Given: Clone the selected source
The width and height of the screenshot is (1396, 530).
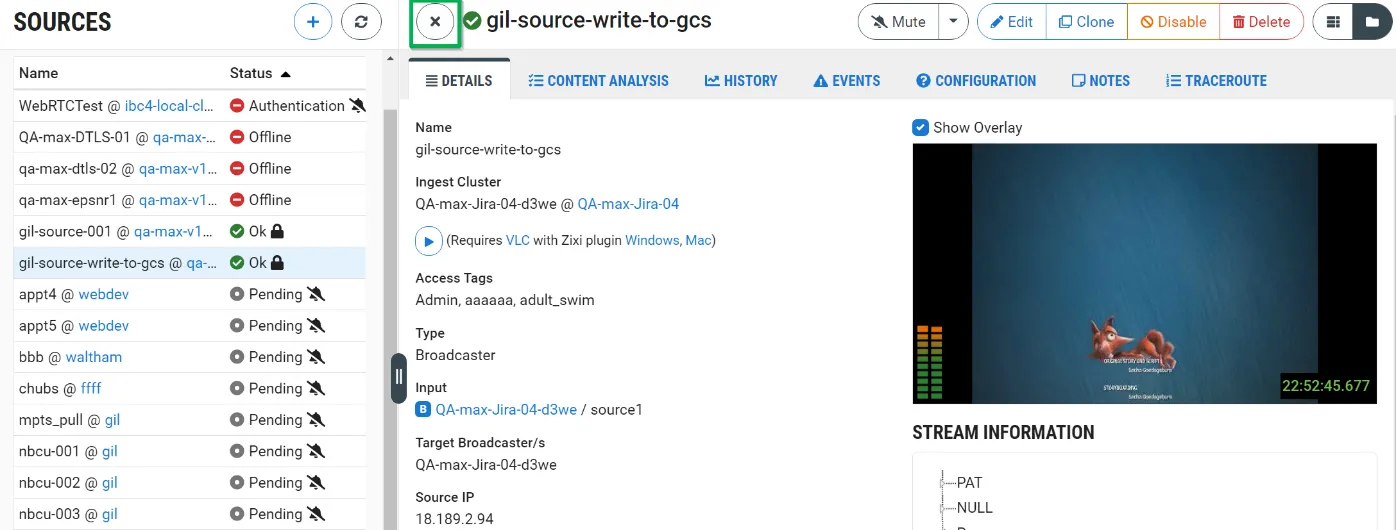Looking at the screenshot, I should (x=1087, y=22).
